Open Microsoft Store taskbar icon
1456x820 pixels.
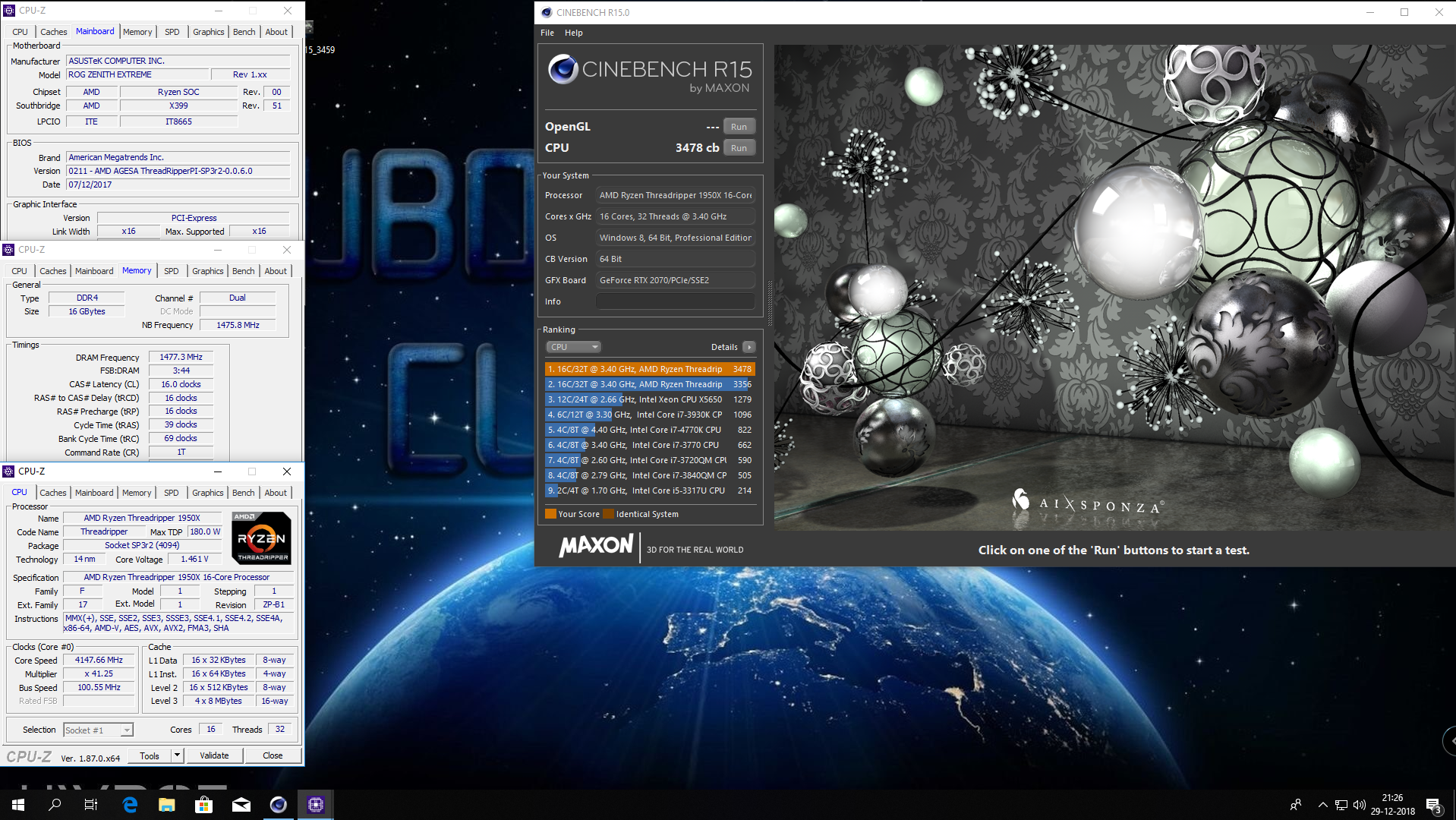click(x=204, y=805)
